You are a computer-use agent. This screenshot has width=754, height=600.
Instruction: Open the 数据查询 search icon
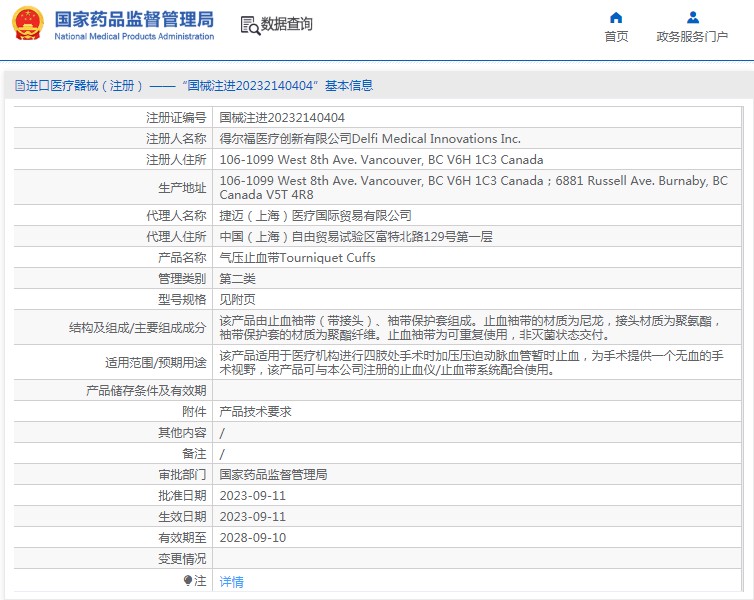point(250,25)
